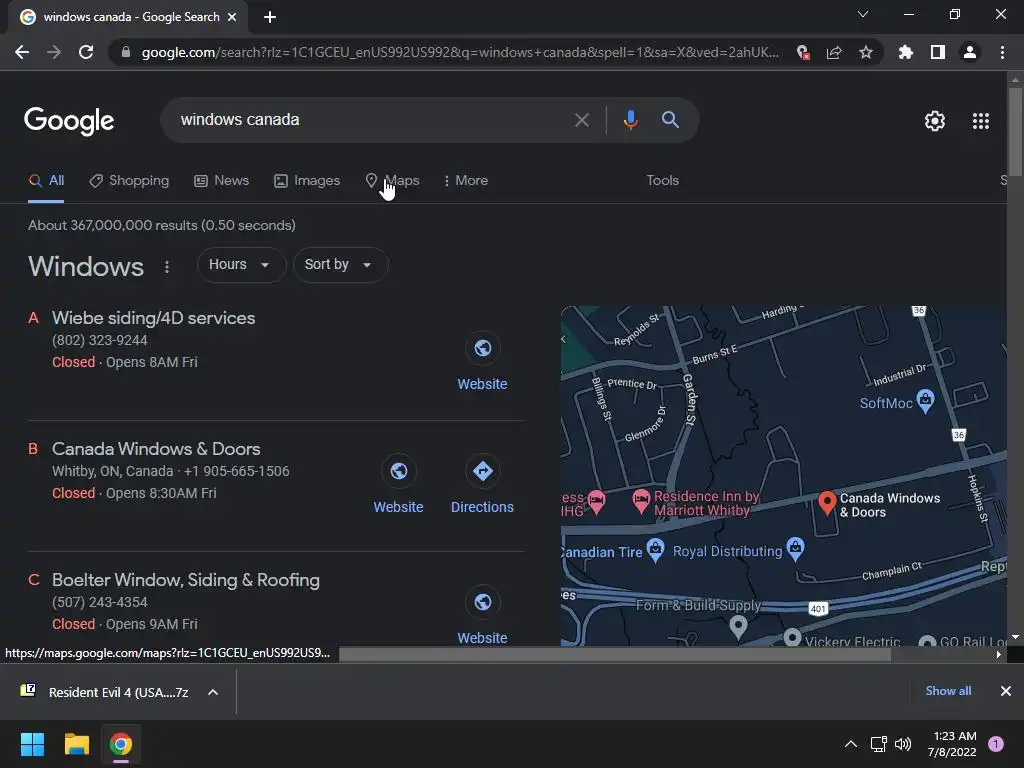The image size is (1024, 768).
Task: Select Form & Build Supply map pin
Action: coord(738,627)
